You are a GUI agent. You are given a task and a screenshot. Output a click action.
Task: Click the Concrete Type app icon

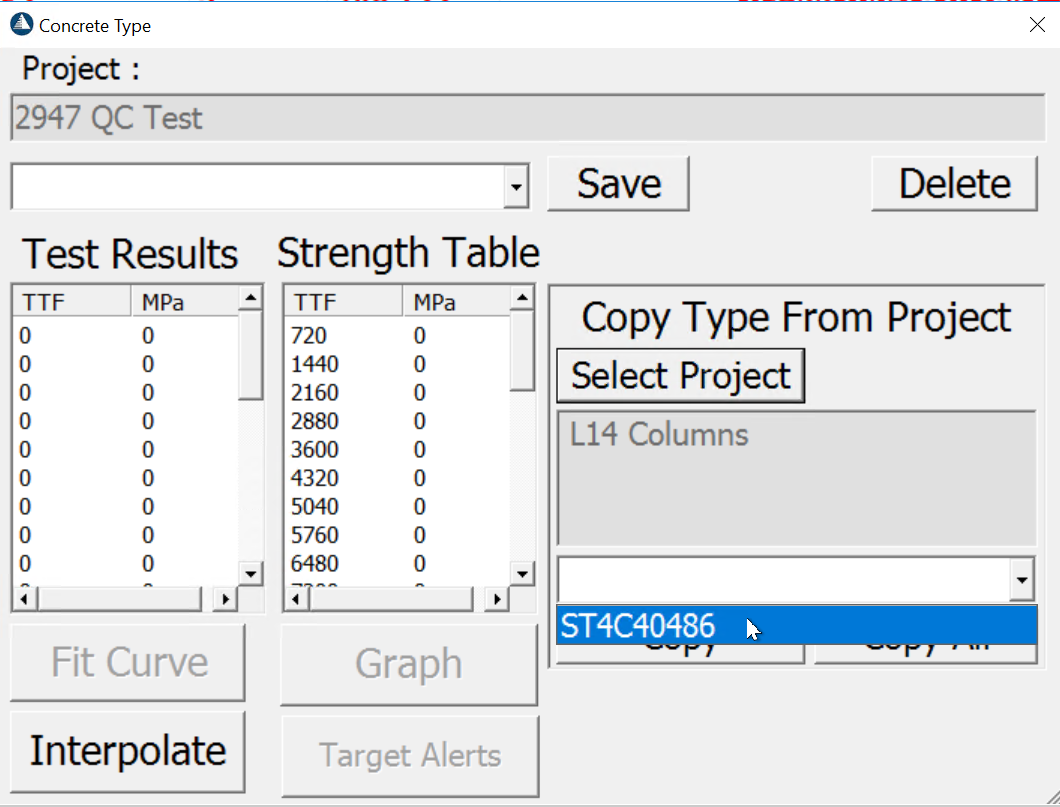click(21, 24)
